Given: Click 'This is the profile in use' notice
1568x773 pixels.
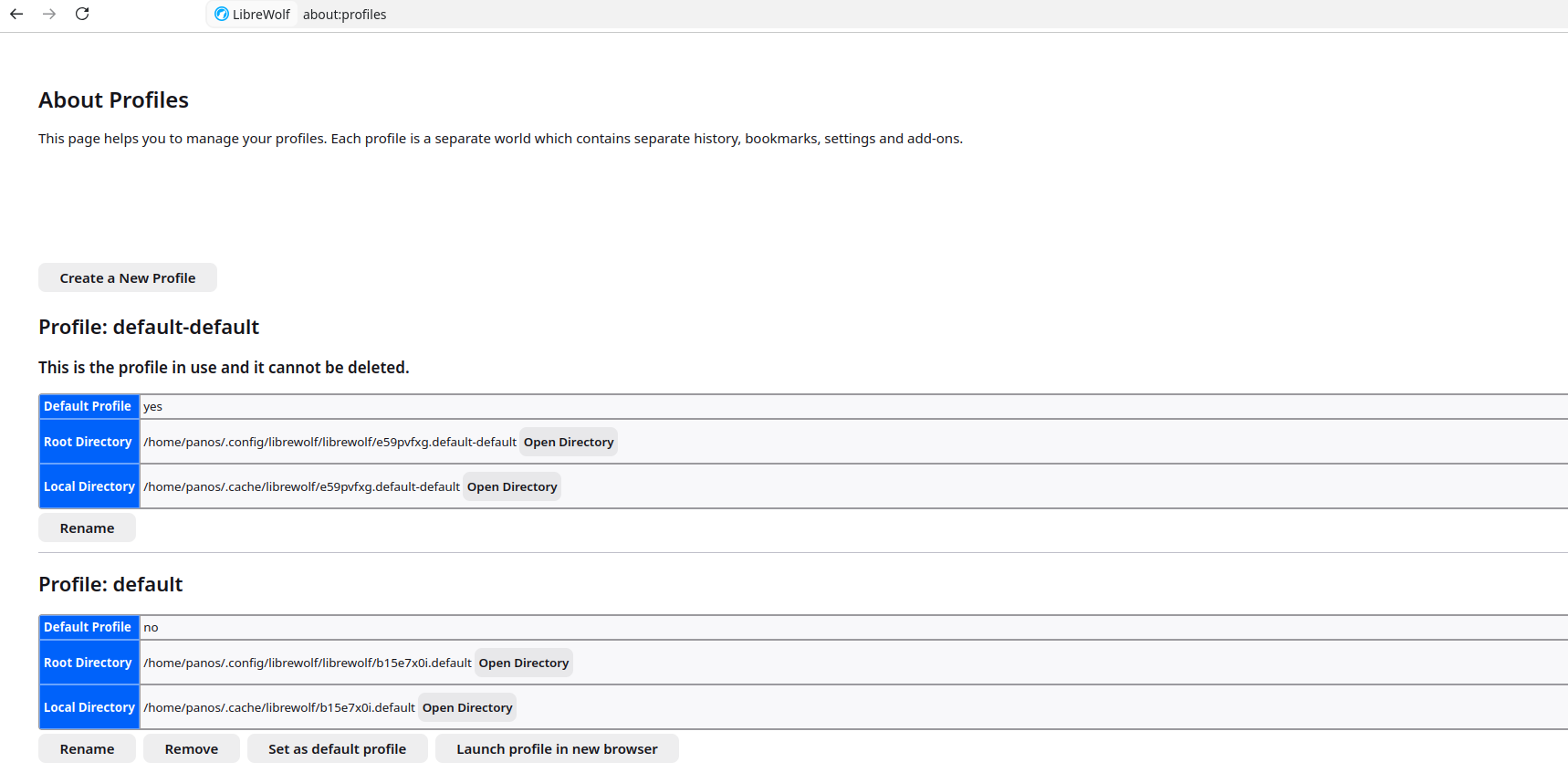Looking at the screenshot, I should (224, 367).
